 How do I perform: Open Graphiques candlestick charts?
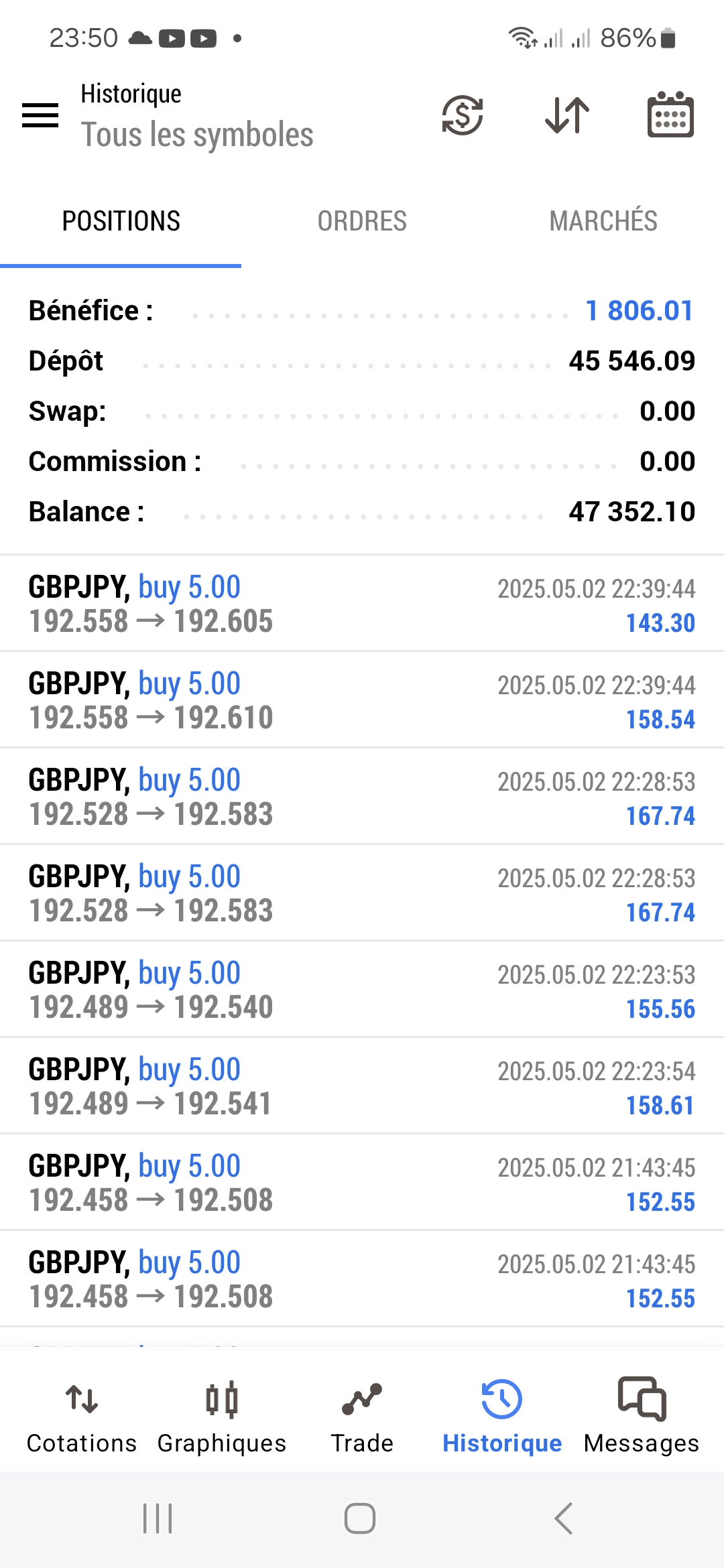(x=222, y=1415)
